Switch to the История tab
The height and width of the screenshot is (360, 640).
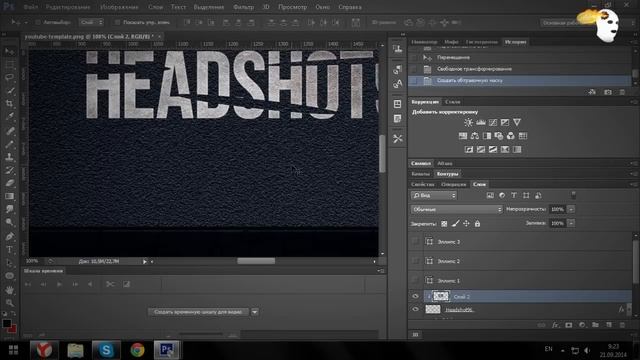pyautogui.click(x=515, y=42)
